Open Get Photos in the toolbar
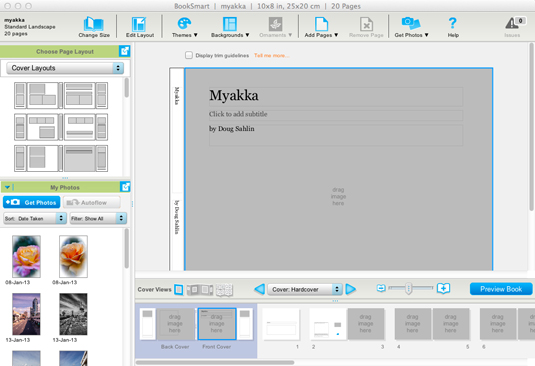535x366 pixels. click(x=411, y=27)
